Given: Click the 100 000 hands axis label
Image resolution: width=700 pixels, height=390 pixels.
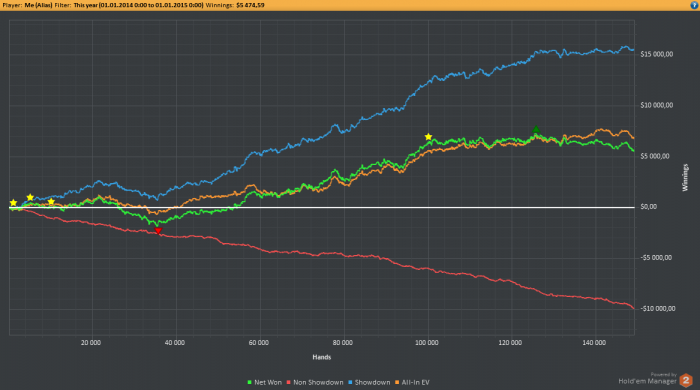Looking at the screenshot, I should (x=426, y=343).
